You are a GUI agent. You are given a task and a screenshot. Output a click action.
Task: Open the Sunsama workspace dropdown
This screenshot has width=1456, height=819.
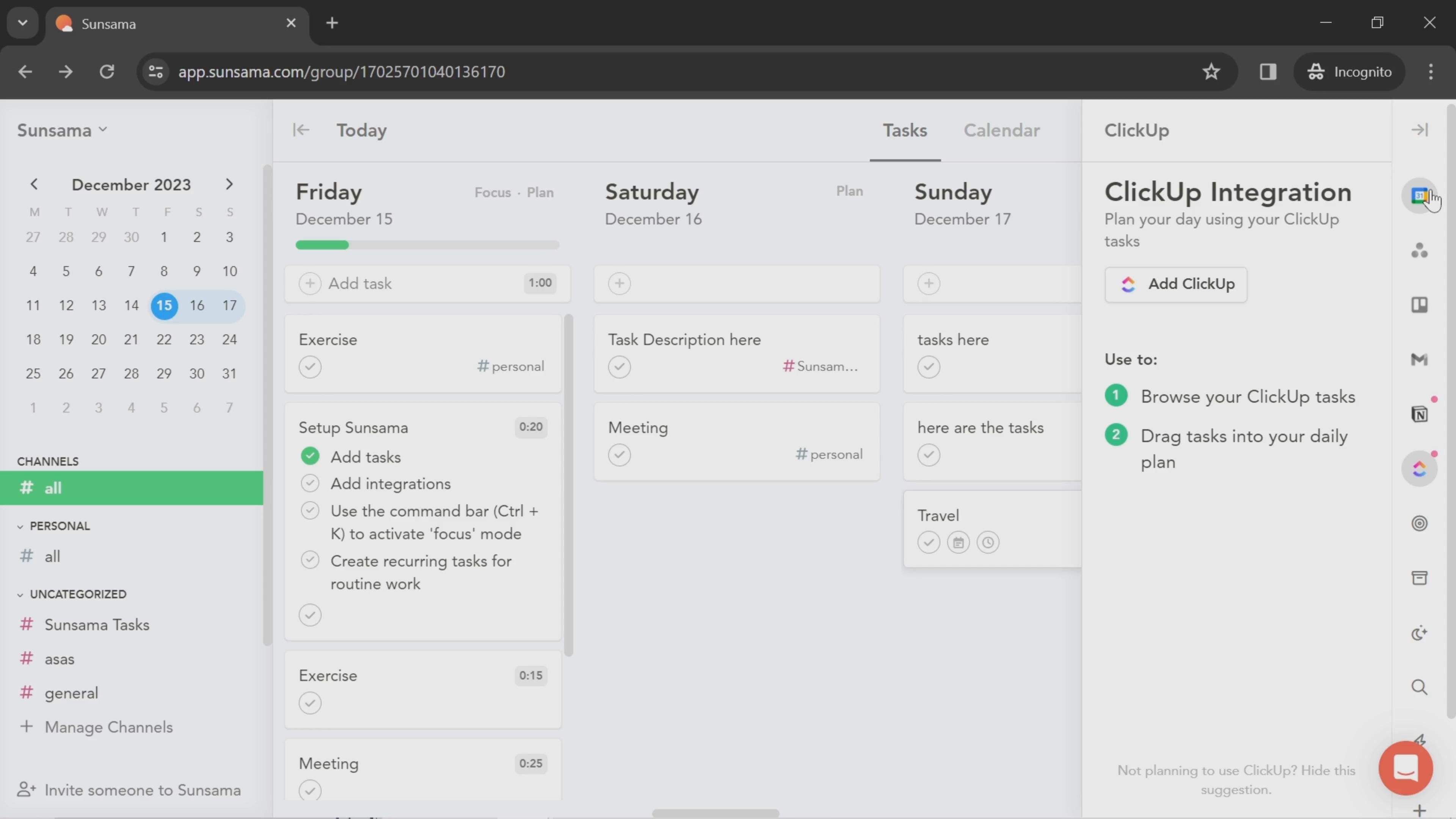[x=62, y=130]
